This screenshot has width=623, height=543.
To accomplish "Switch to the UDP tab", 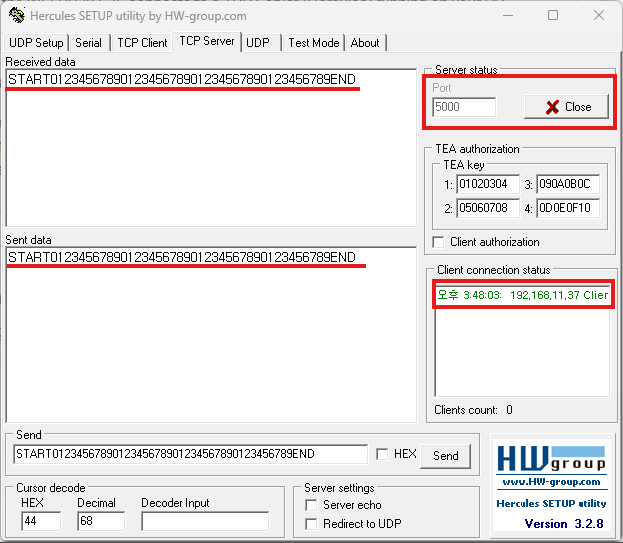I will 258,43.
